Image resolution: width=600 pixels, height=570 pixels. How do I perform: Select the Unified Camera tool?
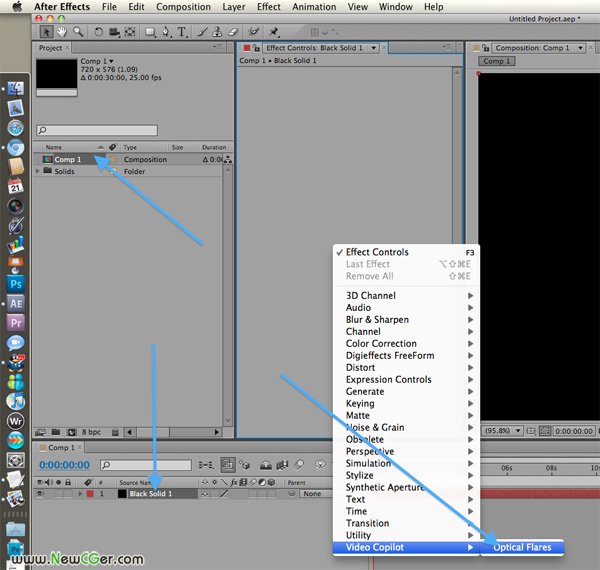coord(114,32)
